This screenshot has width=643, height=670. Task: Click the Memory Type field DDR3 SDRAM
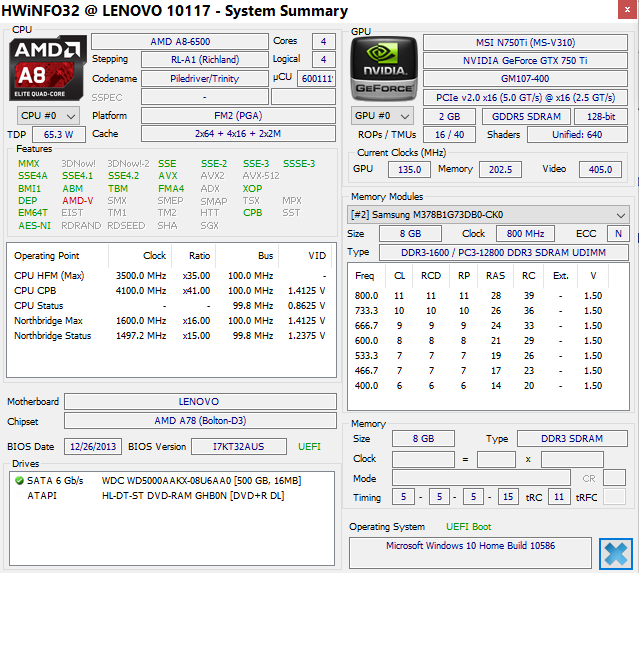(x=572, y=438)
